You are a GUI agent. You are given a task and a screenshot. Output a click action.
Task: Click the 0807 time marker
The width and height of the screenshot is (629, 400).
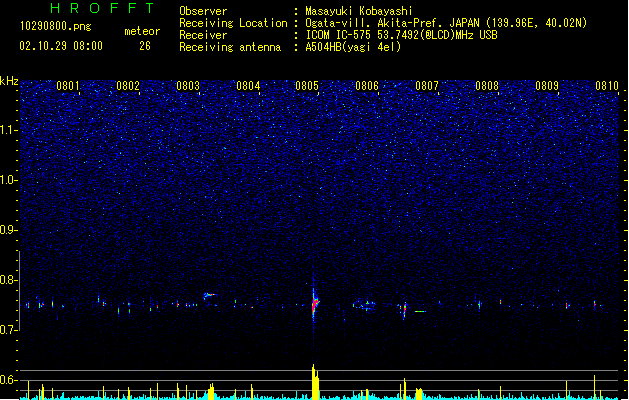[x=427, y=86]
